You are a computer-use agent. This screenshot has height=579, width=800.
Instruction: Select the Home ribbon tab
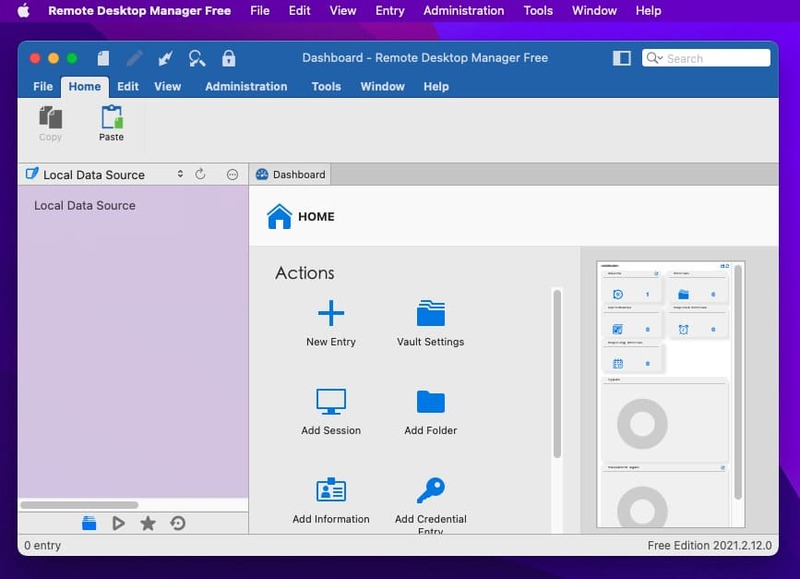pos(85,87)
